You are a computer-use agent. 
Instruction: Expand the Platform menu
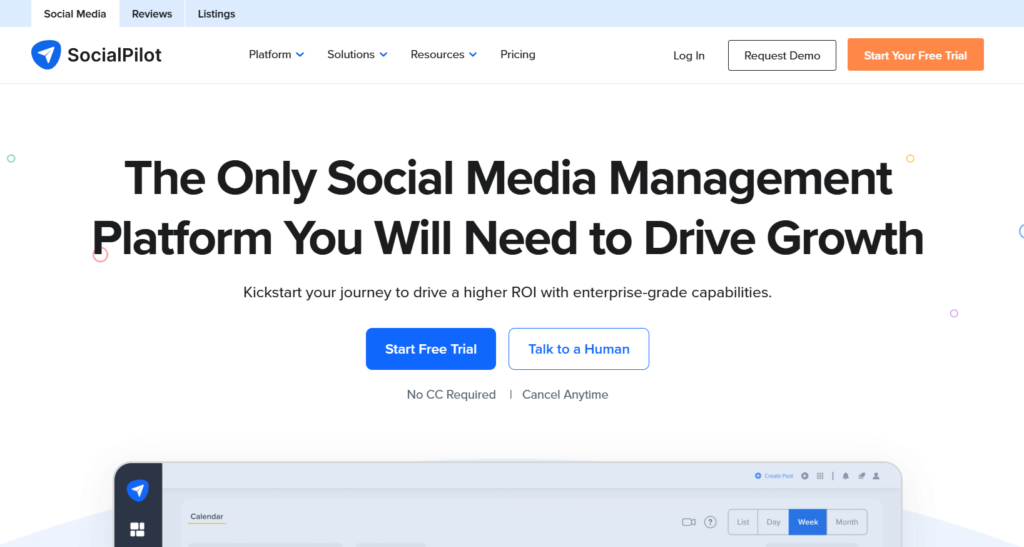pos(276,54)
